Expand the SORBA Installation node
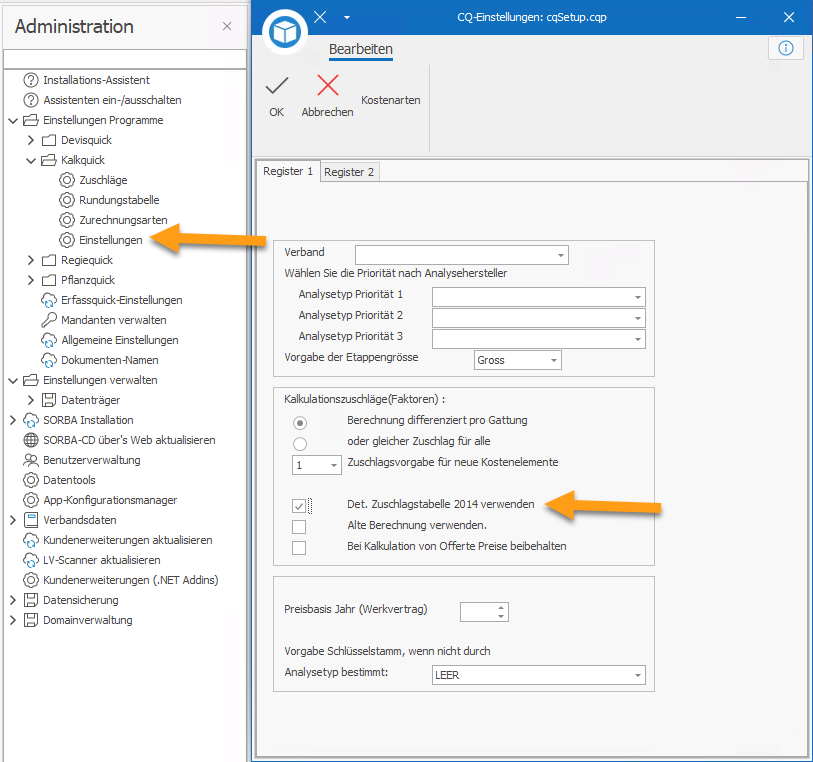This screenshot has width=813, height=762. click(x=13, y=420)
